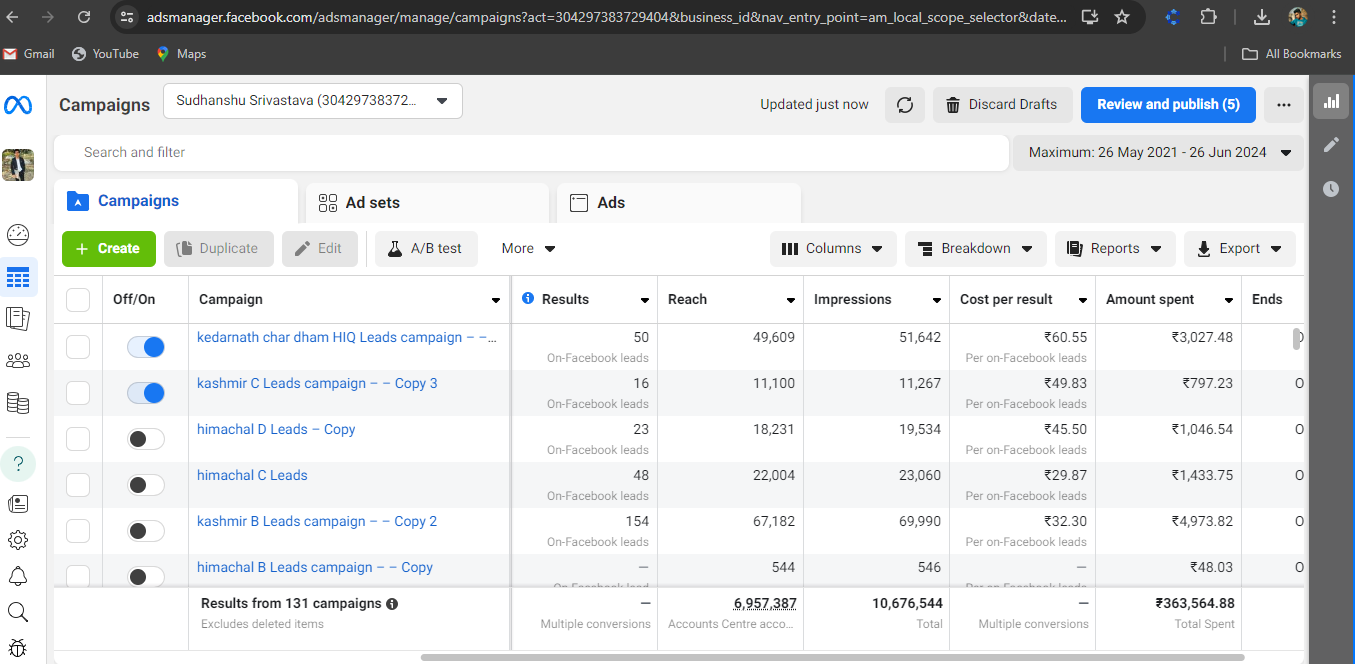The width and height of the screenshot is (1355, 664).
Task: Select all campaigns using the header checkbox
Action: [78, 300]
